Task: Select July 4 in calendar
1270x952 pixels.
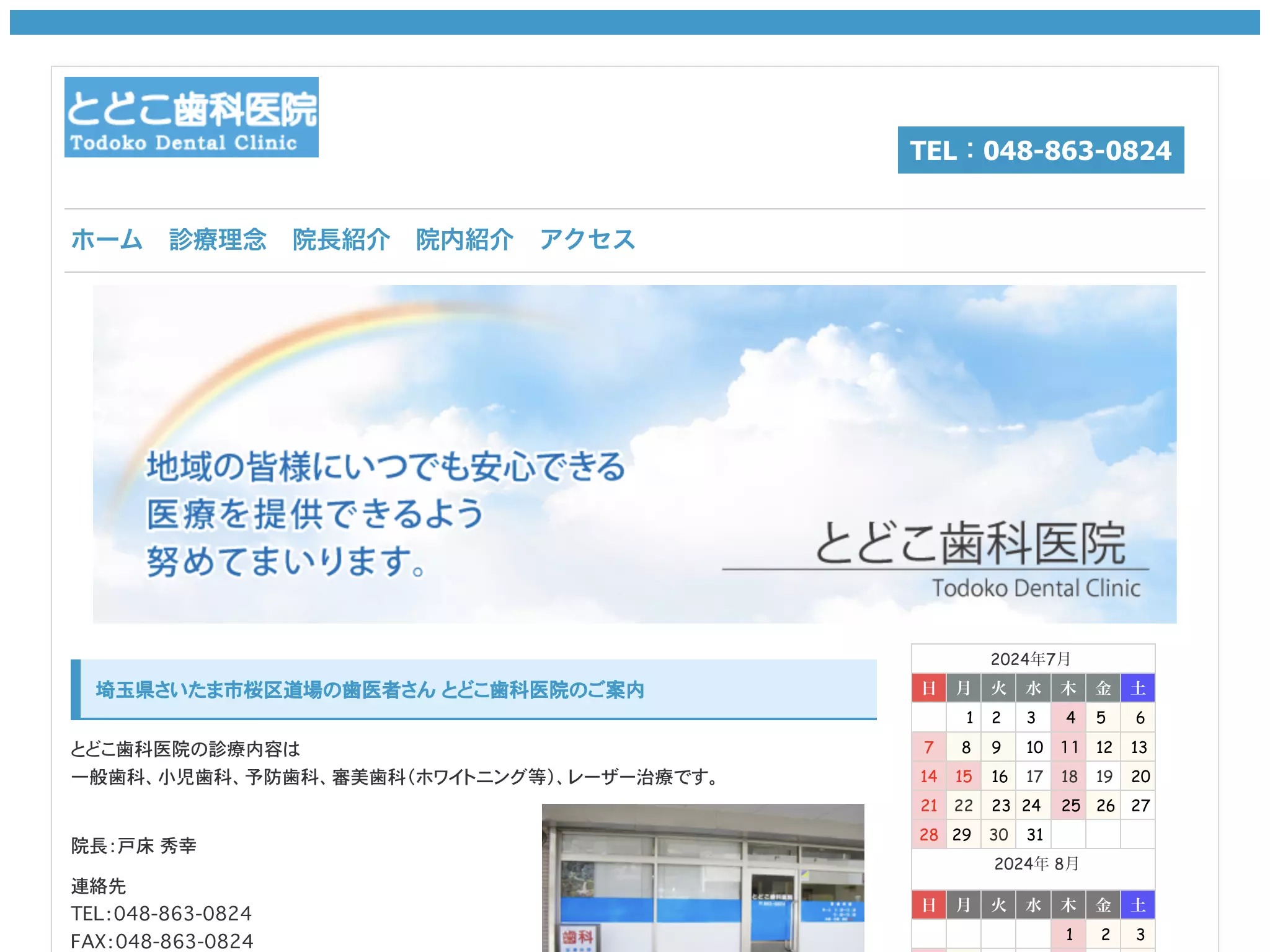Action: [1068, 718]
